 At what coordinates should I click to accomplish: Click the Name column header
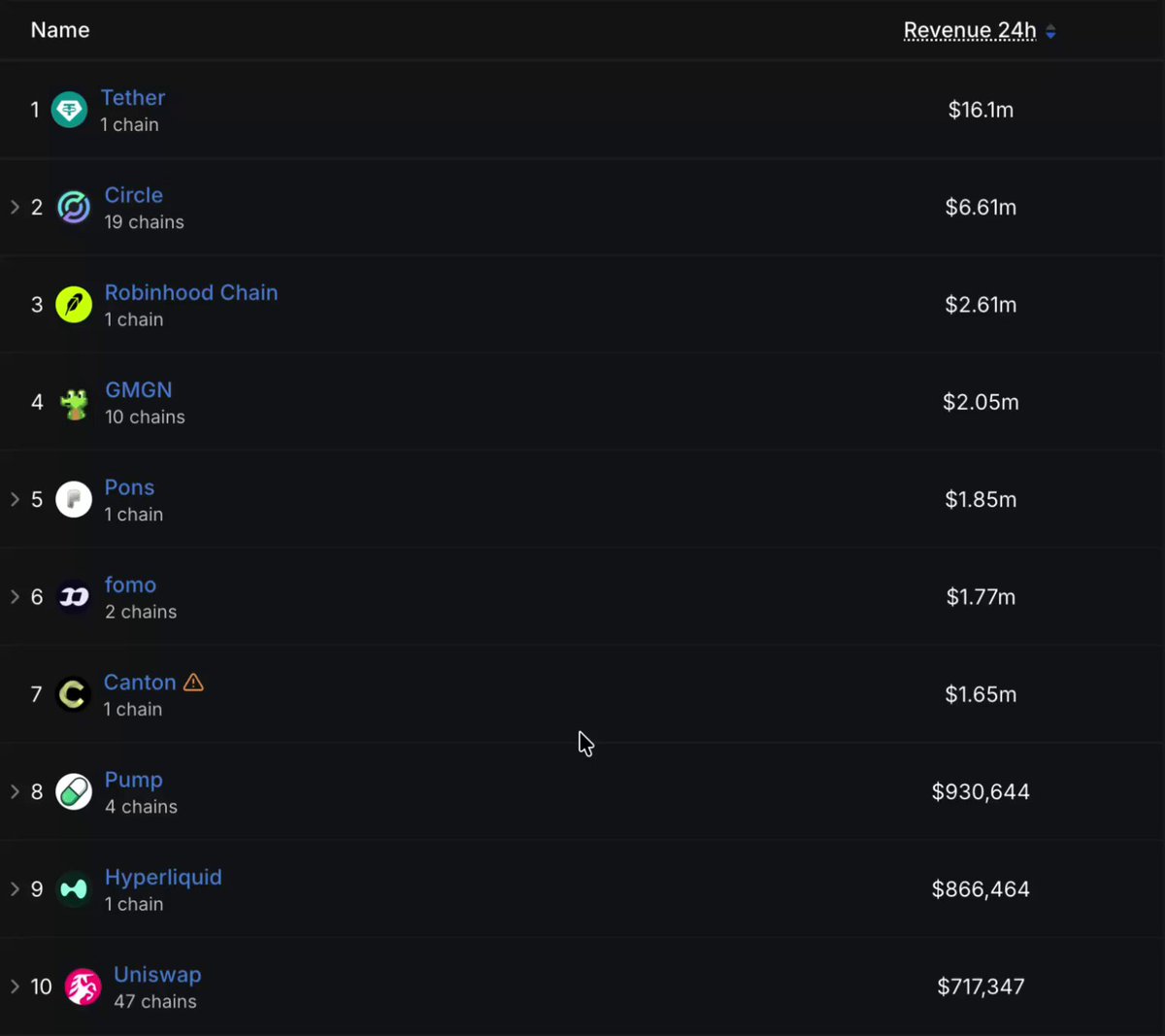pyautogui.click(x=60, y=30)
